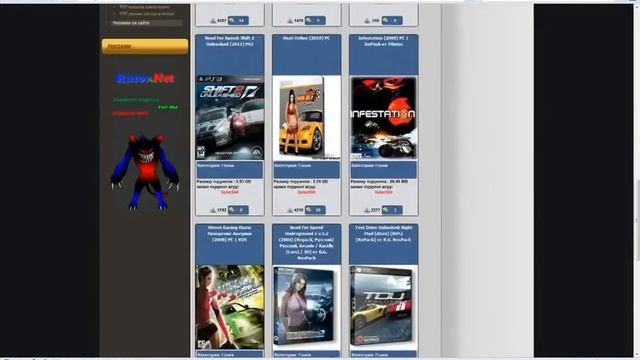Open the Need for Speed Underground 2 title link

(306, 242)
